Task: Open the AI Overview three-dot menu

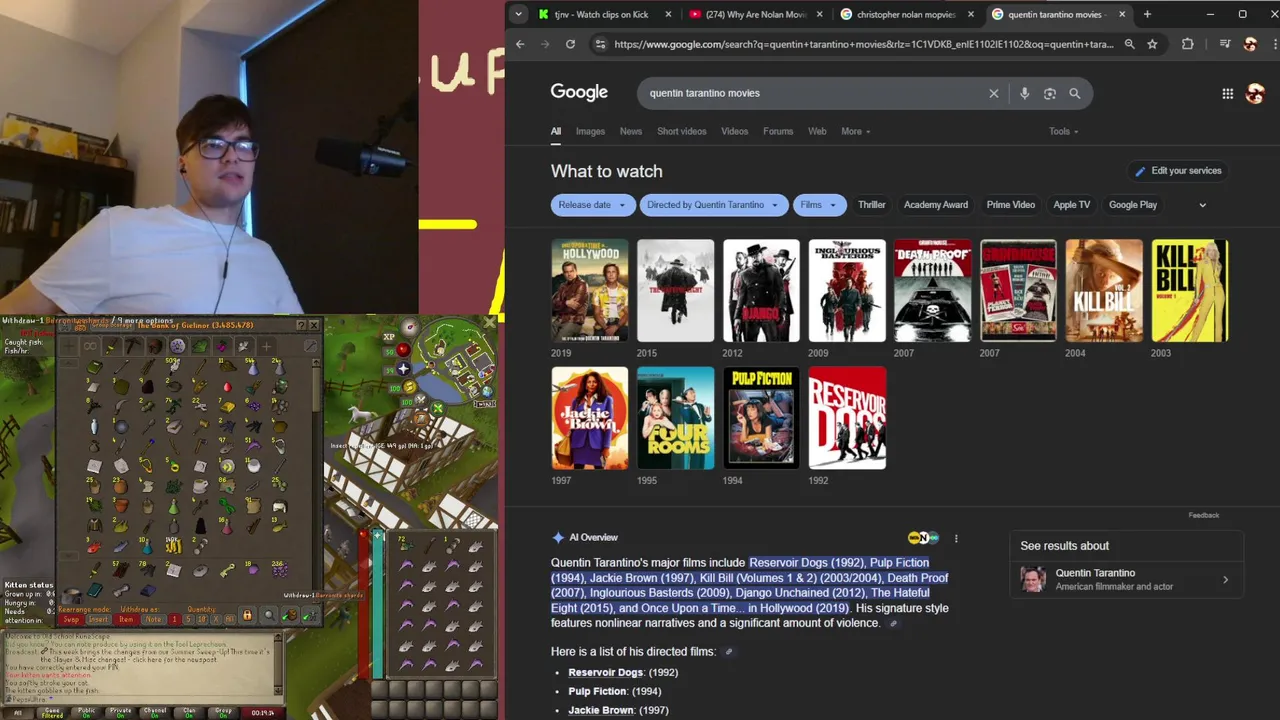Action: pos(956,538)
